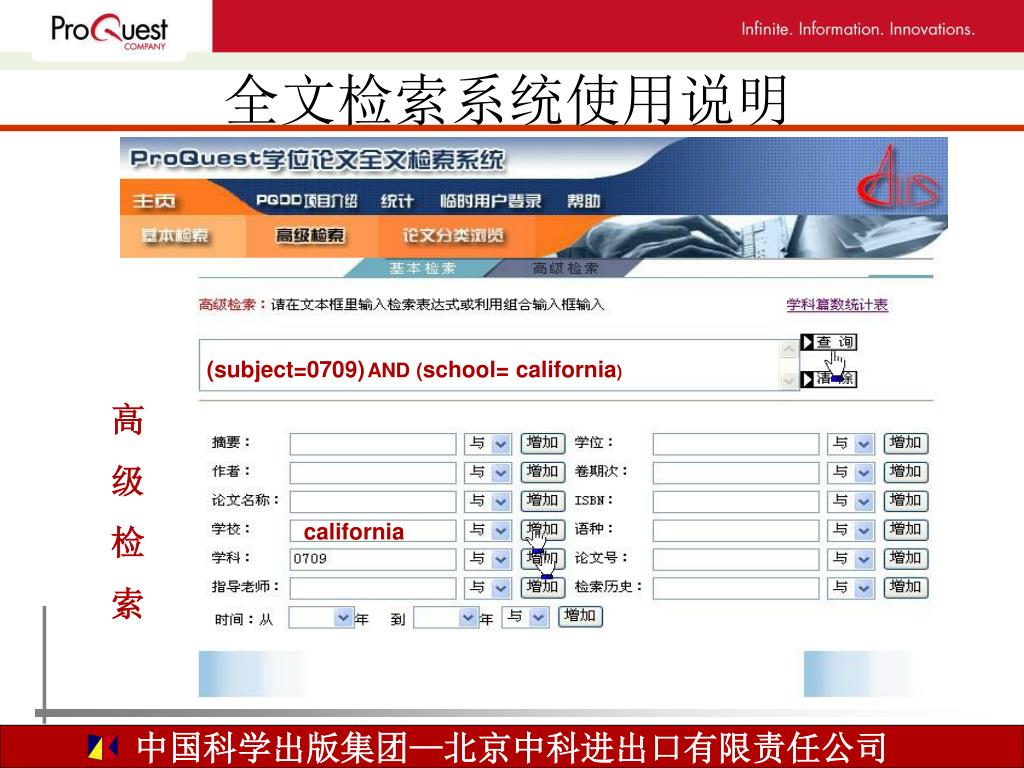Open the 学科 row operator dropdown
This screenshot has height=768, width=1024.
488,559
